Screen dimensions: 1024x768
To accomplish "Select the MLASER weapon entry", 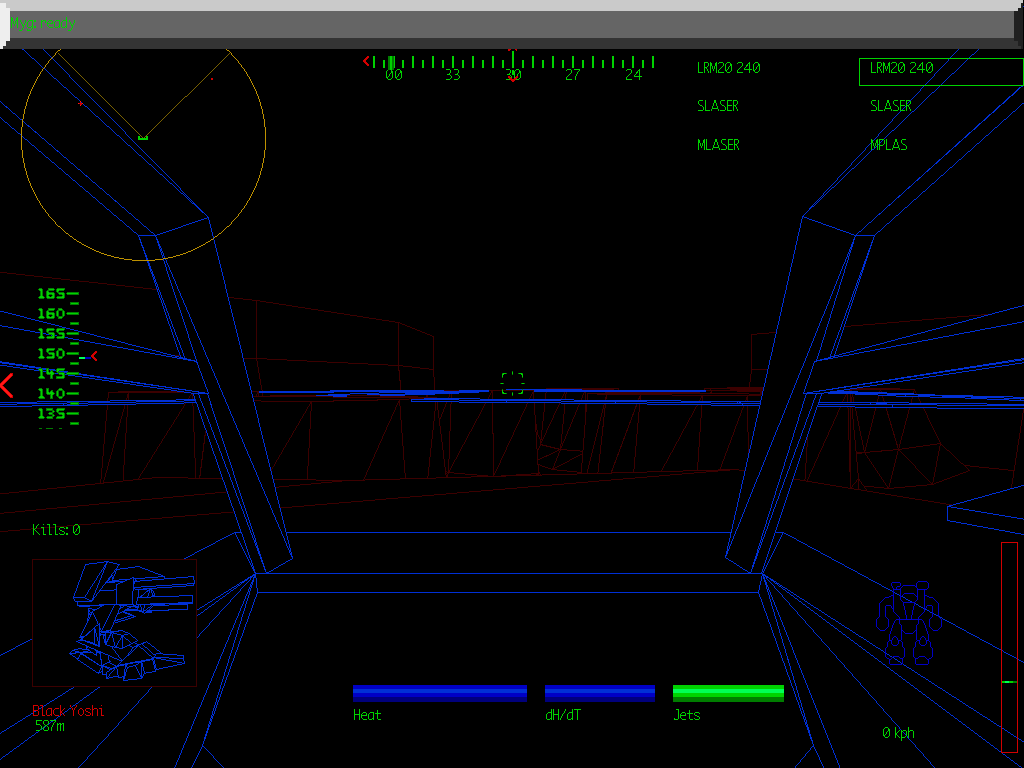I will point(718,145).
